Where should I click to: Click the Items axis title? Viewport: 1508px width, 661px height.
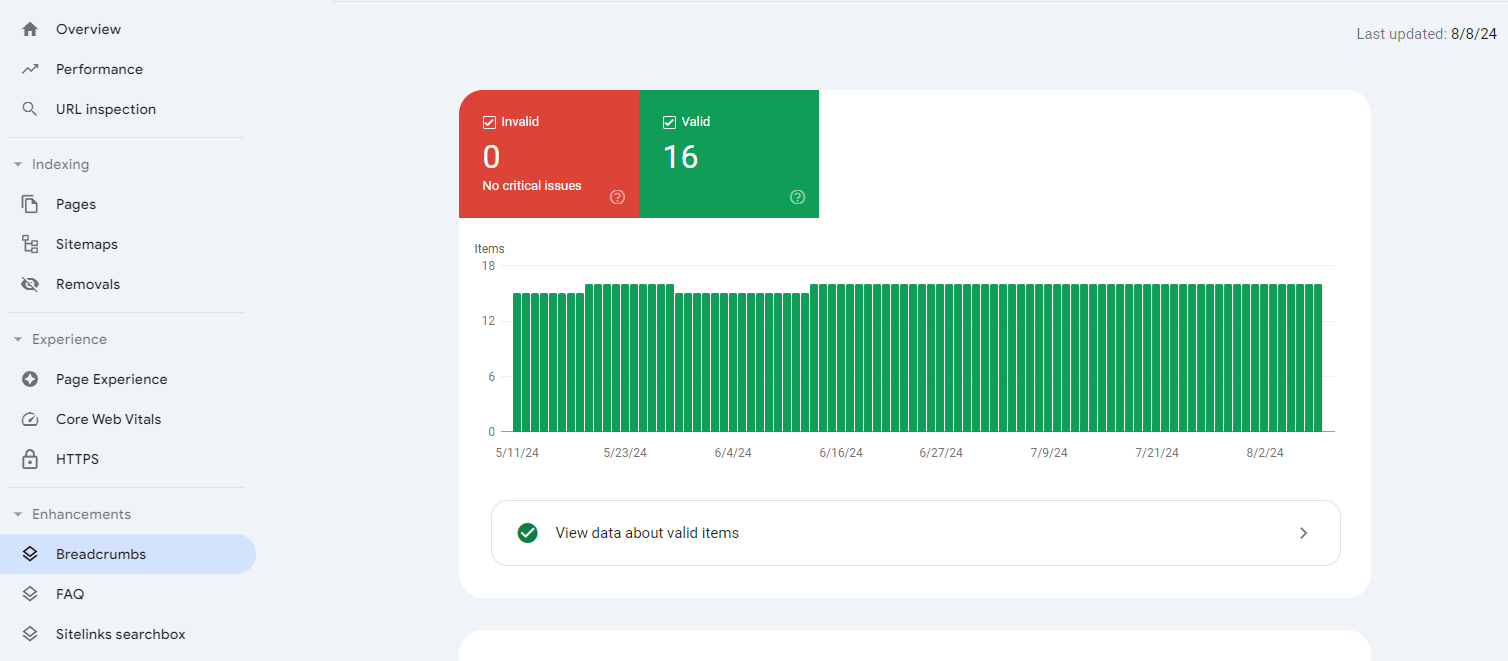(x=490, y=249)
